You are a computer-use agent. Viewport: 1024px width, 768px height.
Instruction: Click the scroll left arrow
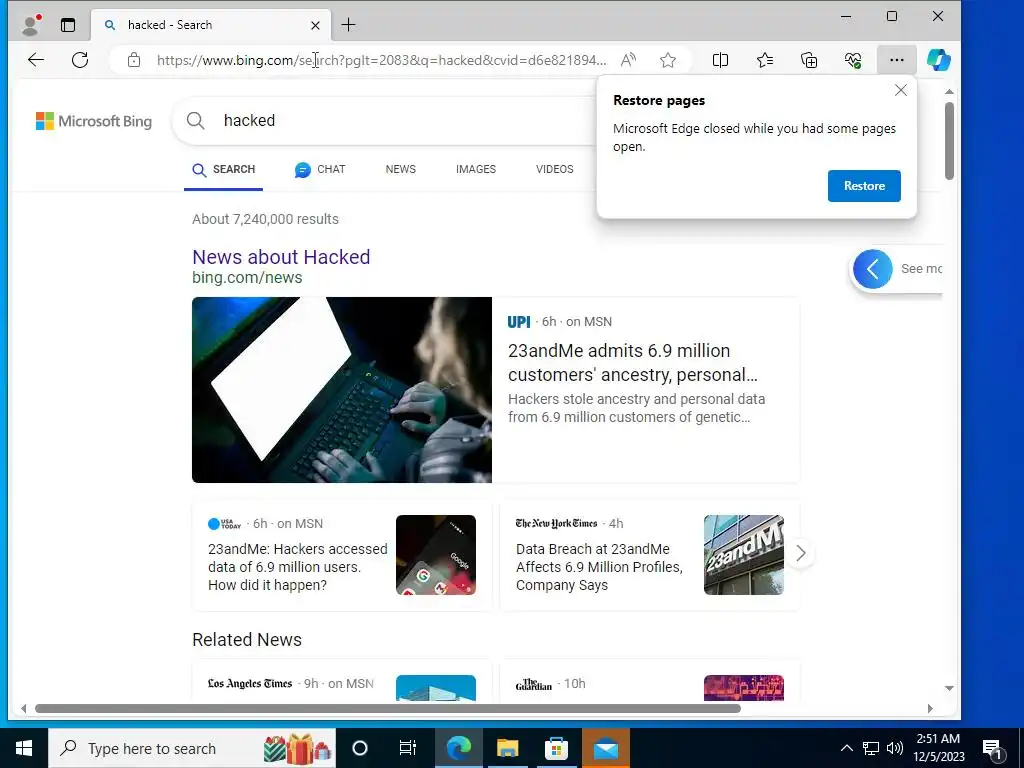(x=24, y=709)
